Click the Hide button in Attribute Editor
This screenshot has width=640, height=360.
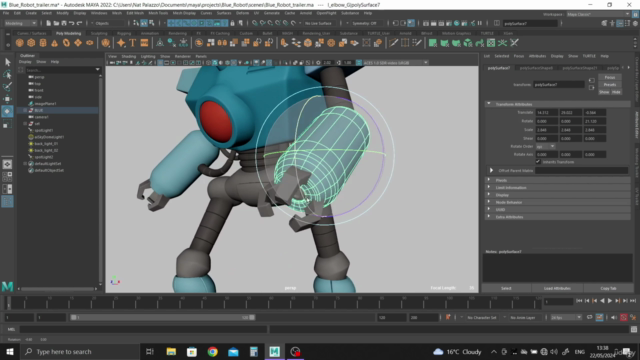(616, 92)
